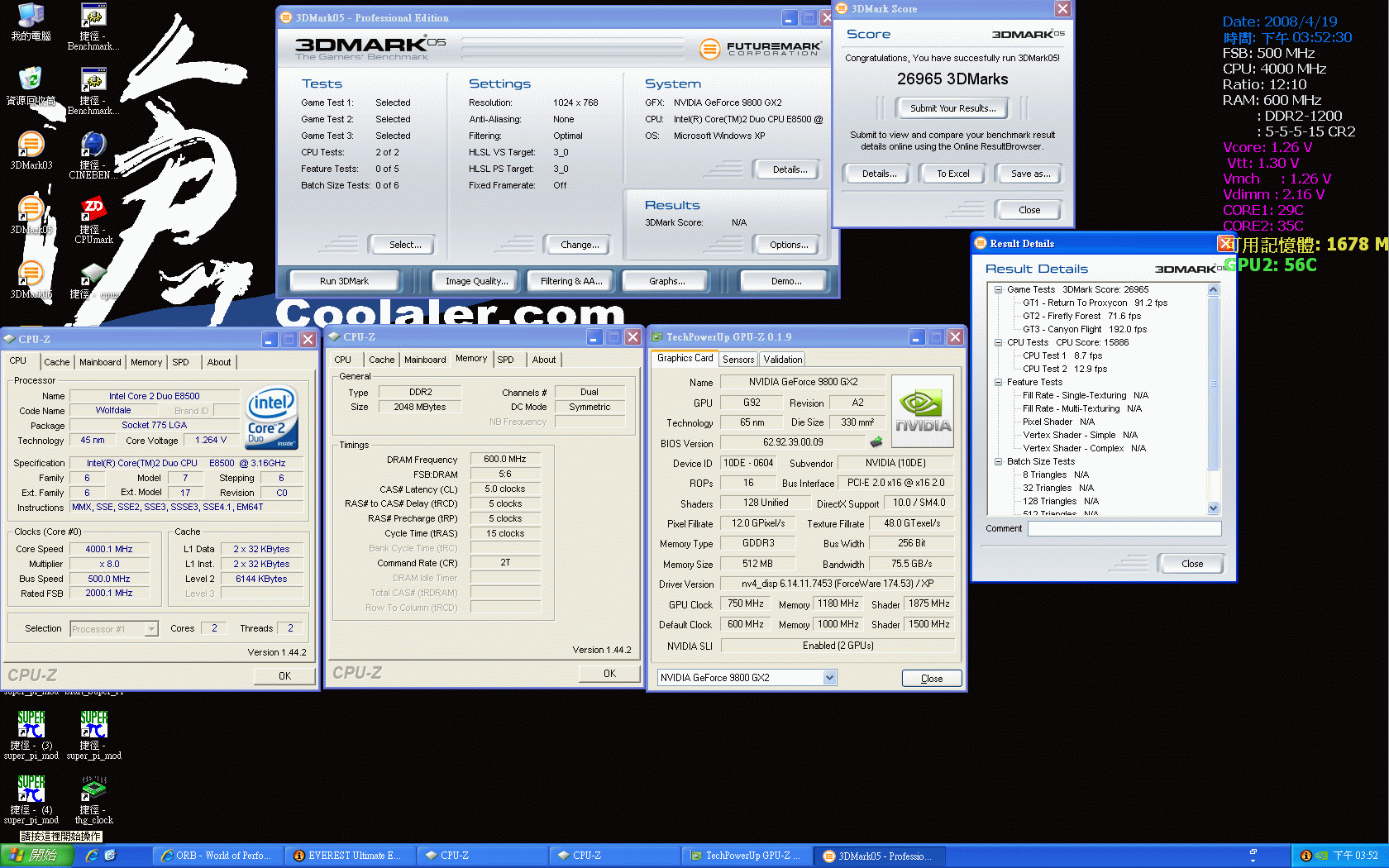Collapse the CPU Tests tree node
1389x868 pixels.
tap(999, 342)
